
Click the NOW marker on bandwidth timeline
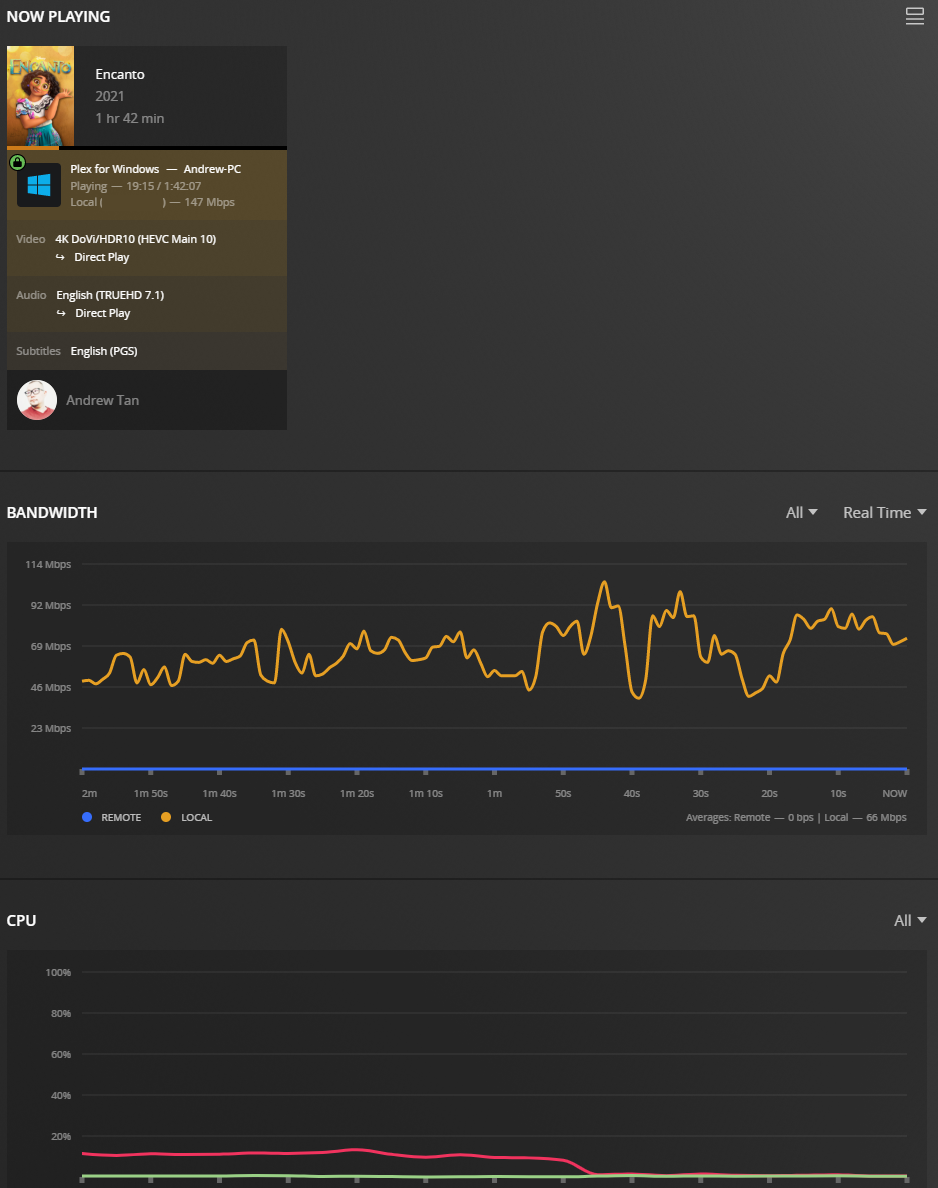pos(894,793)
